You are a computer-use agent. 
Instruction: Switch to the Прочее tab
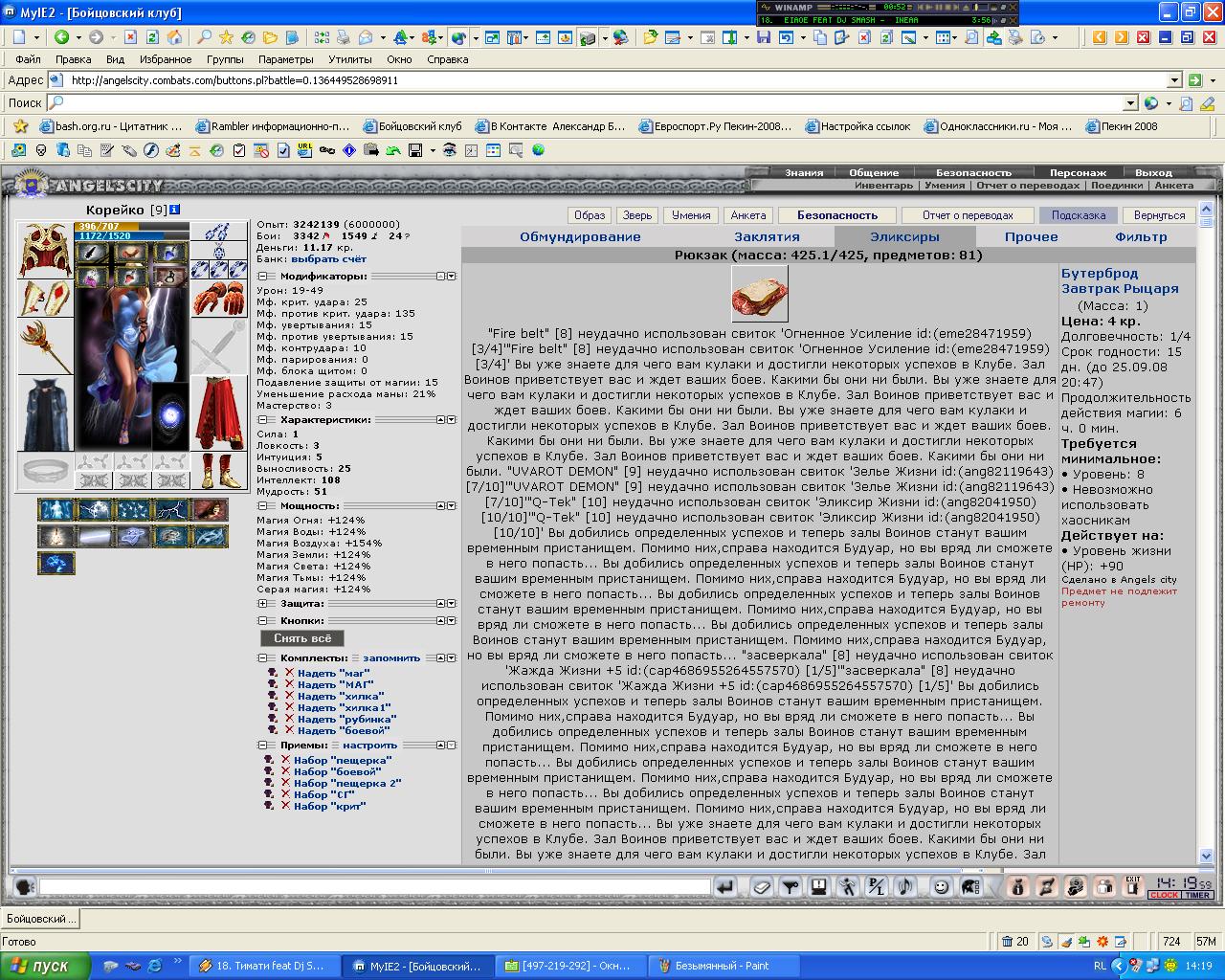click(x=1031, y=237)
